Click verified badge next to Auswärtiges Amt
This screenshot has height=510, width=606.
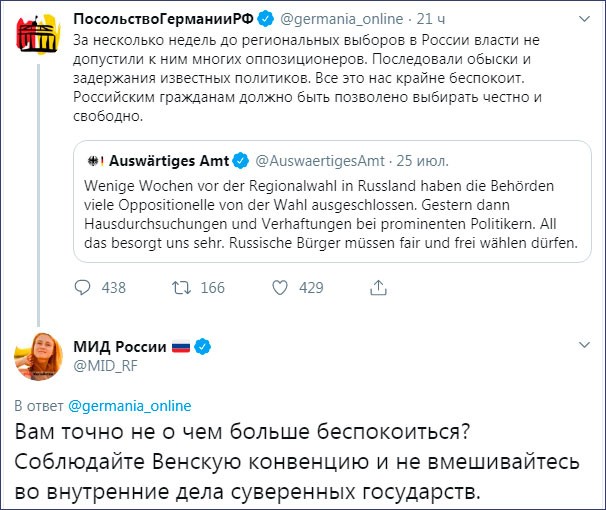(x=240, y=160)
